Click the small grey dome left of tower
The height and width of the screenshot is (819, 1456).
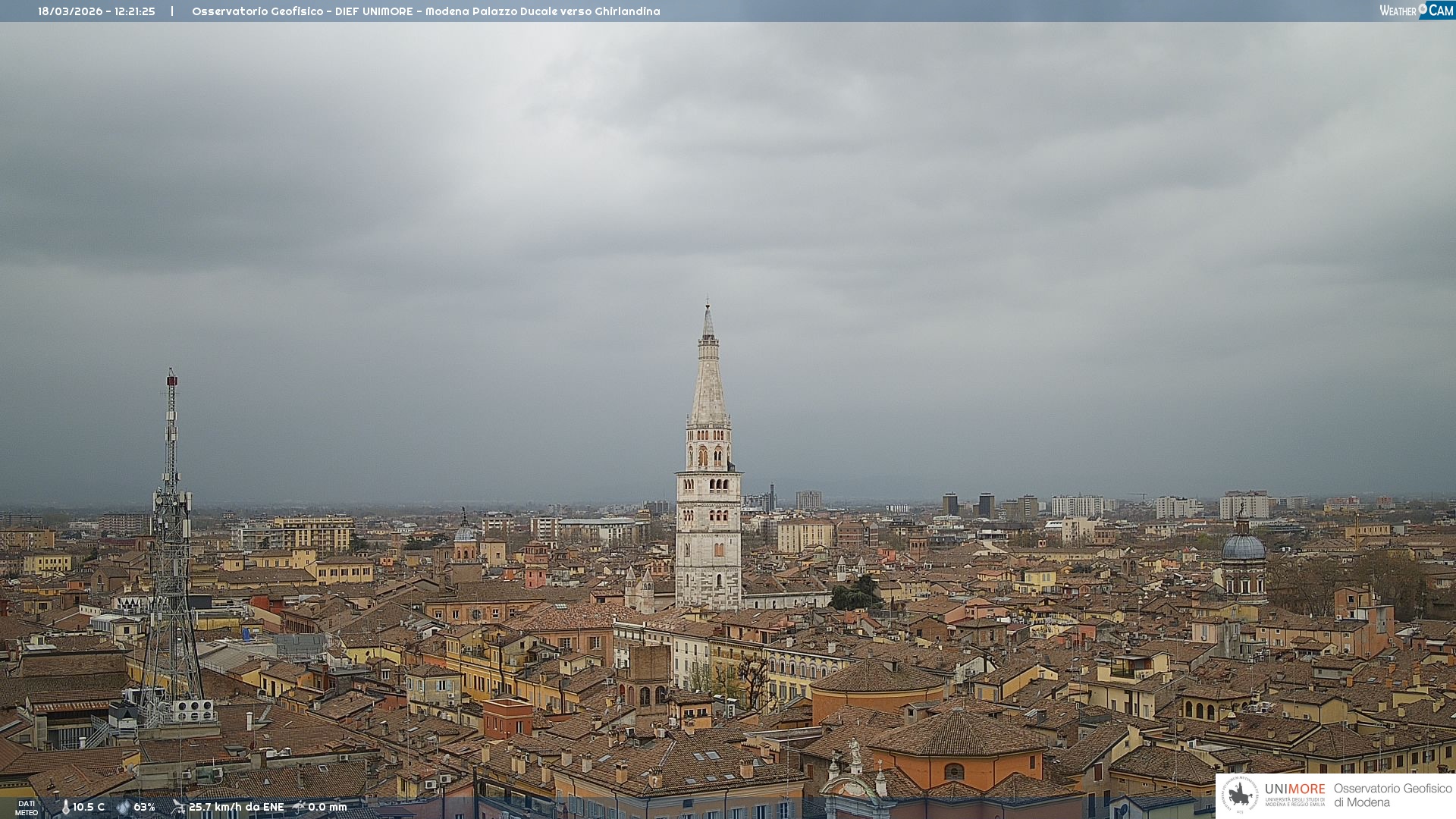[465, 533]
